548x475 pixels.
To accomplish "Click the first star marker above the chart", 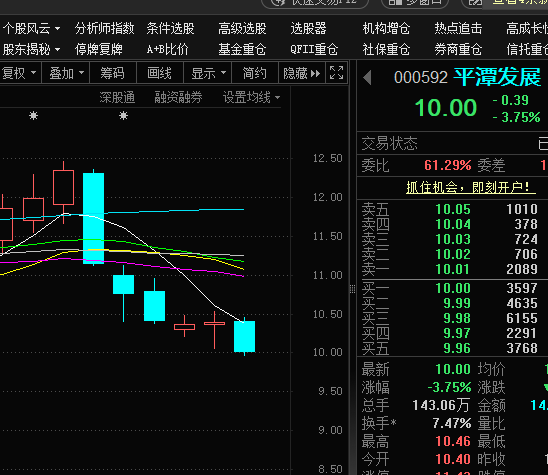I will coord(33,116).
